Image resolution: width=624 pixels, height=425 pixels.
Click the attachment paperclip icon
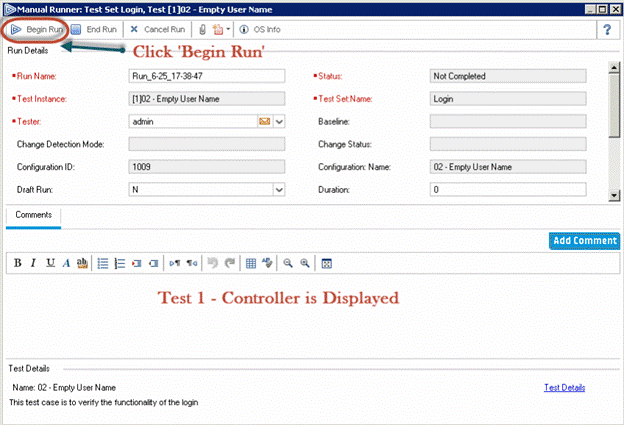[202, 30]
